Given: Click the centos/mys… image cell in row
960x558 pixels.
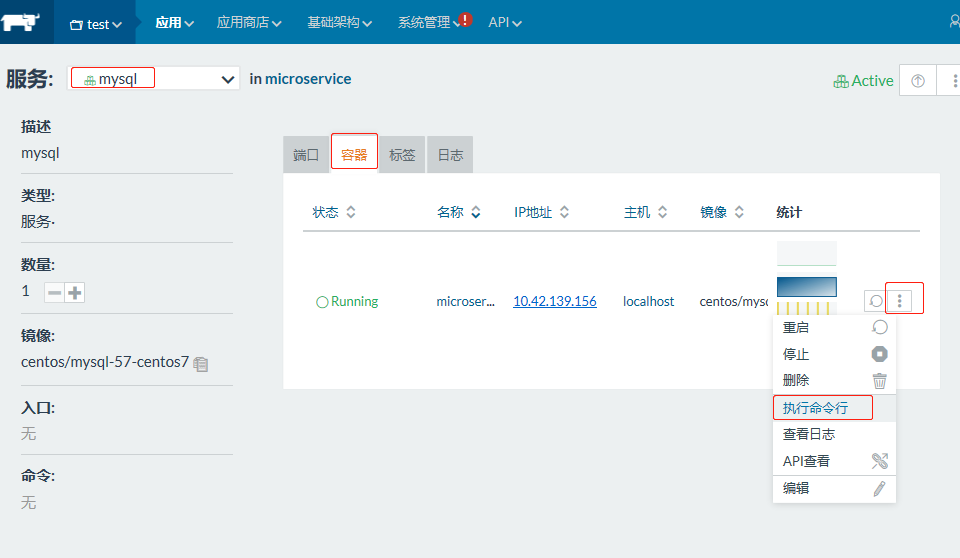Looking at the screenshot, I should (733, 301).
